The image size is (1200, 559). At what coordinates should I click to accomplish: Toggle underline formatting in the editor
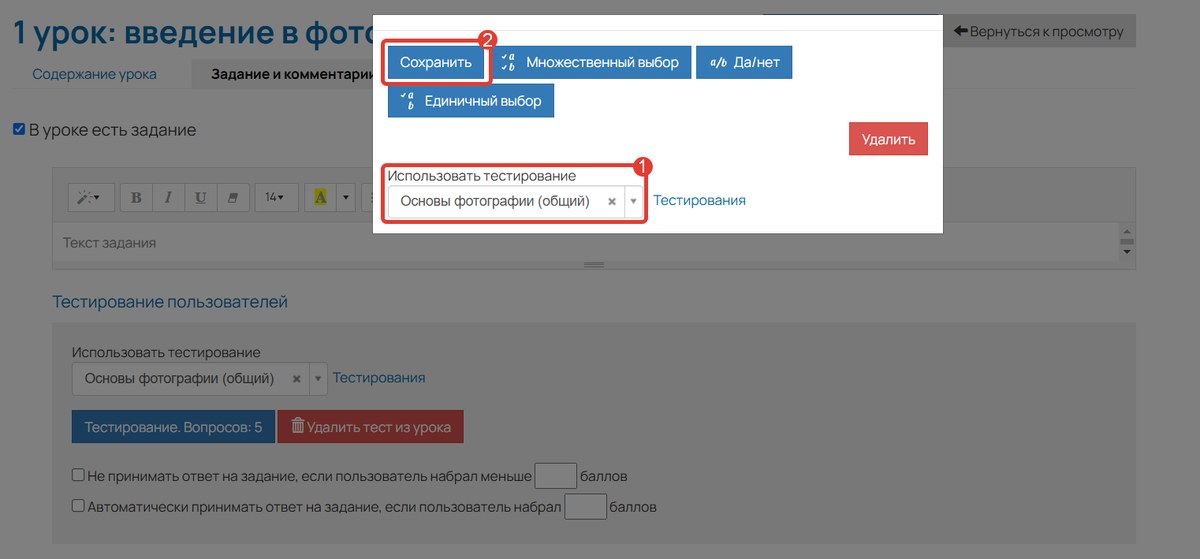click(x=200, y=197)
